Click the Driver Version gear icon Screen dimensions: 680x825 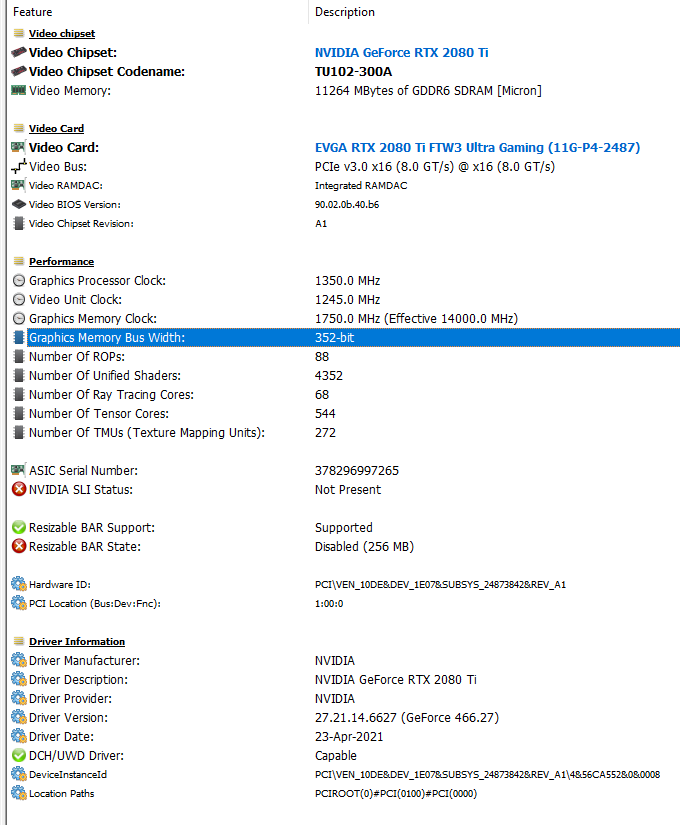coord(18,717)
